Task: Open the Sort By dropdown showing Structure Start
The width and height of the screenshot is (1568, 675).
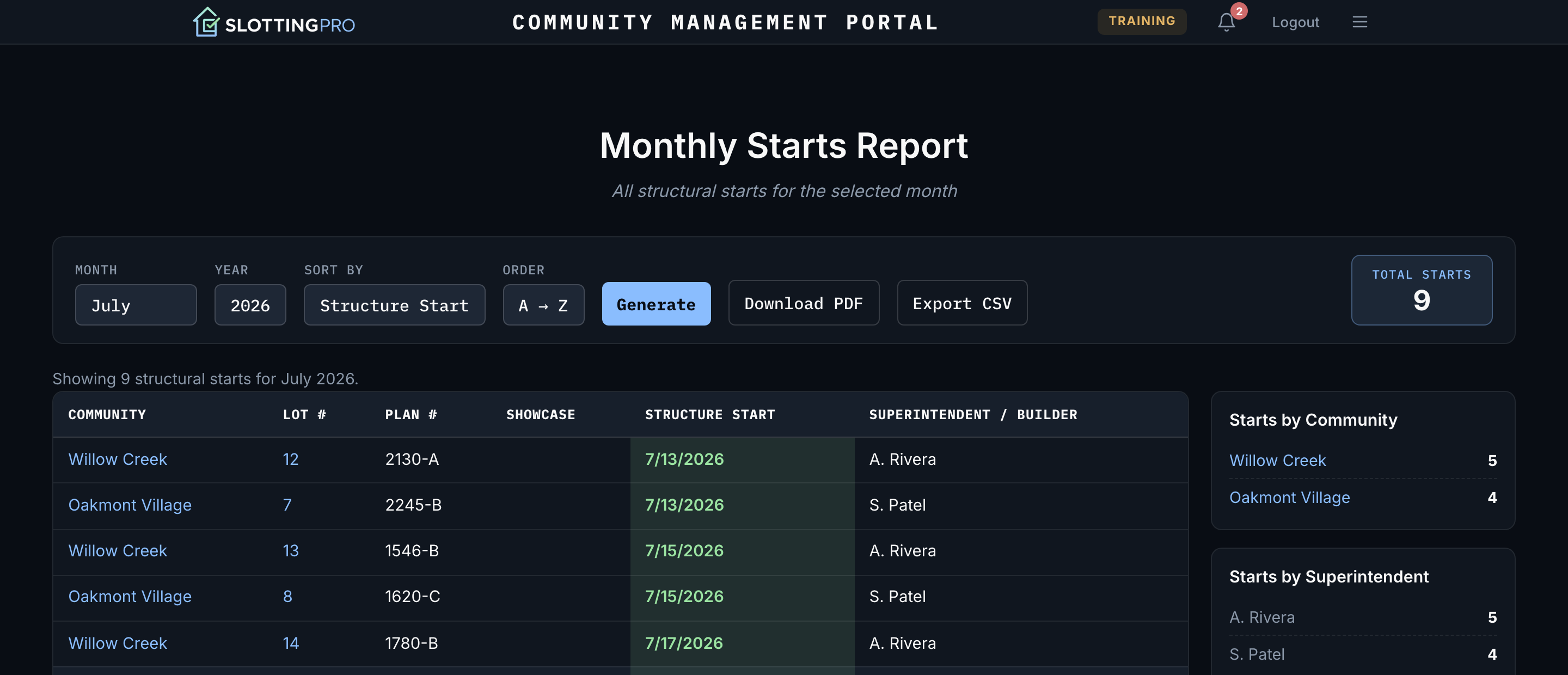Action: (x=394, y=305)
